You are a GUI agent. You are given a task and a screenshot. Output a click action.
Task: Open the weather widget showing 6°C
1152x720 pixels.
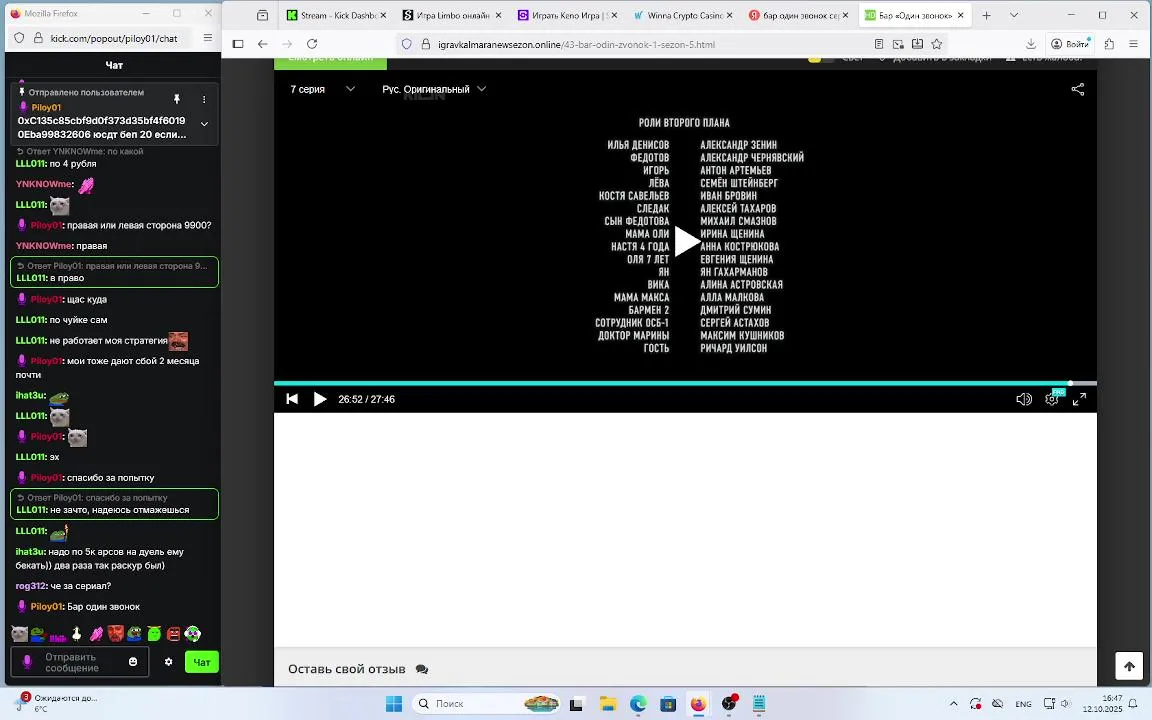point(55,703)
